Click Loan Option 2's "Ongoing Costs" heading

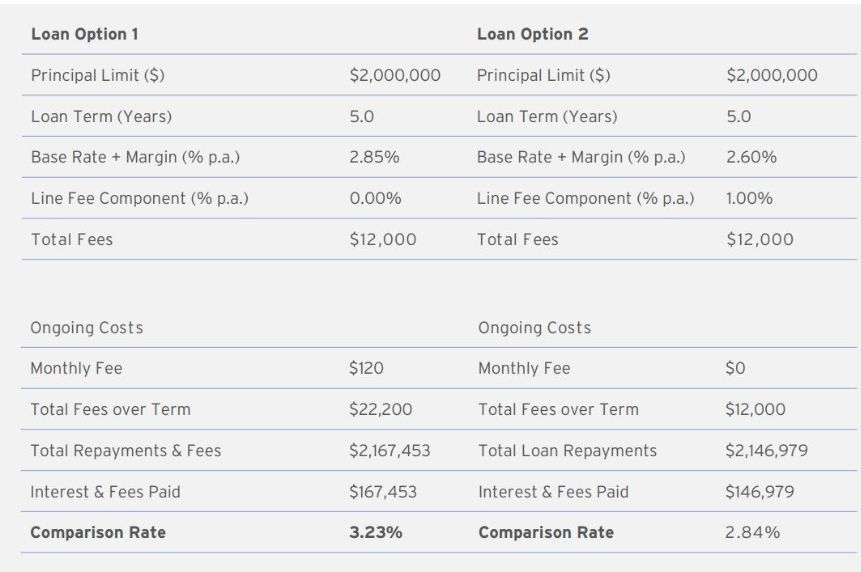coord(534,328)
